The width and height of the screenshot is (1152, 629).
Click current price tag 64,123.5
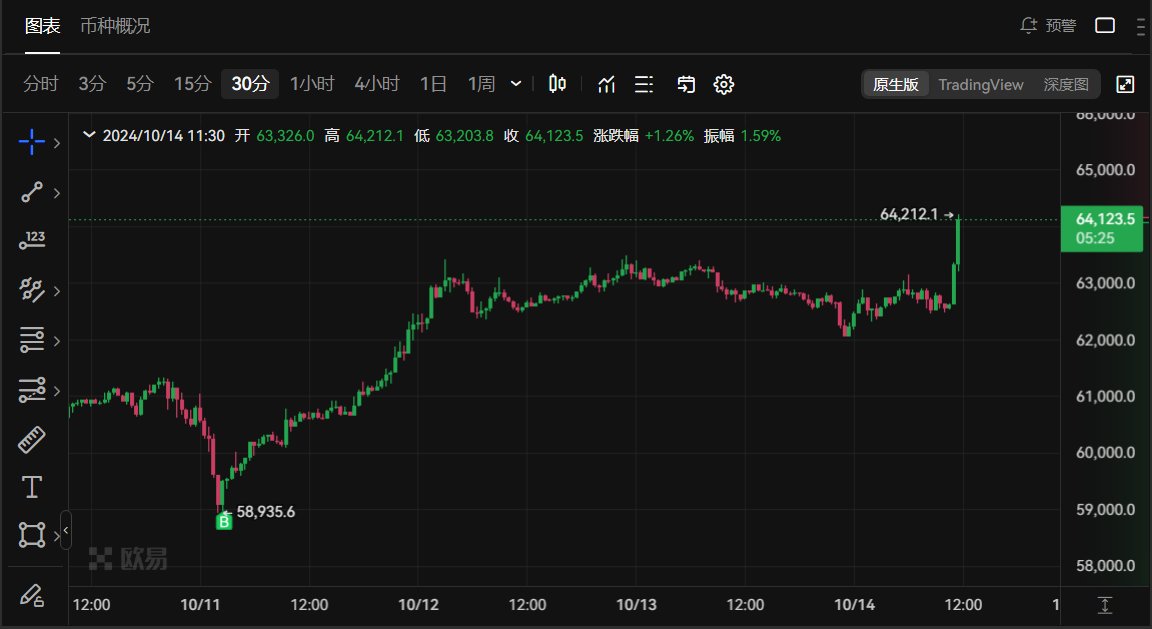[x=1102, y=228]
